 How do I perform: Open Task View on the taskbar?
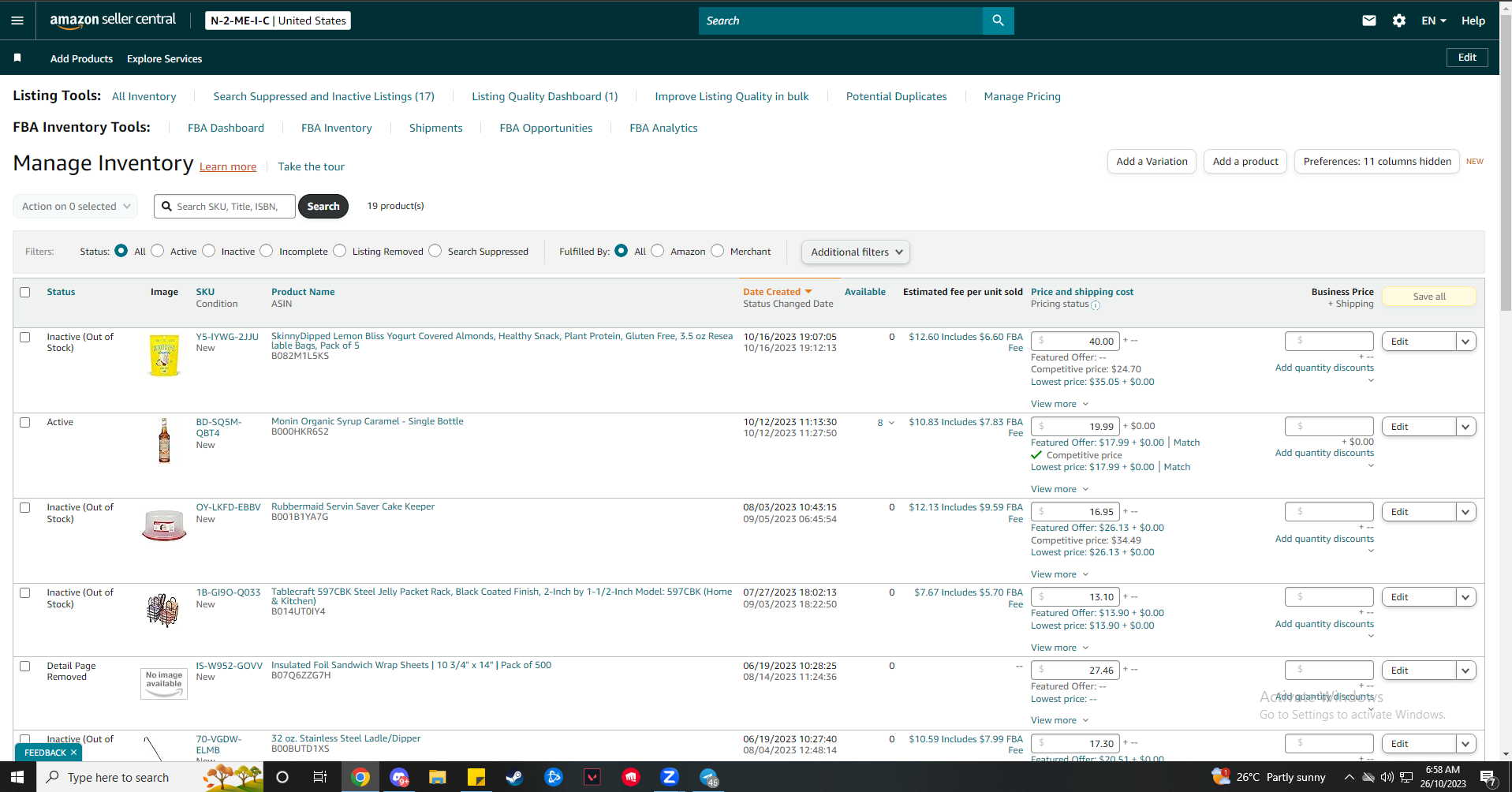pos(320,777)
